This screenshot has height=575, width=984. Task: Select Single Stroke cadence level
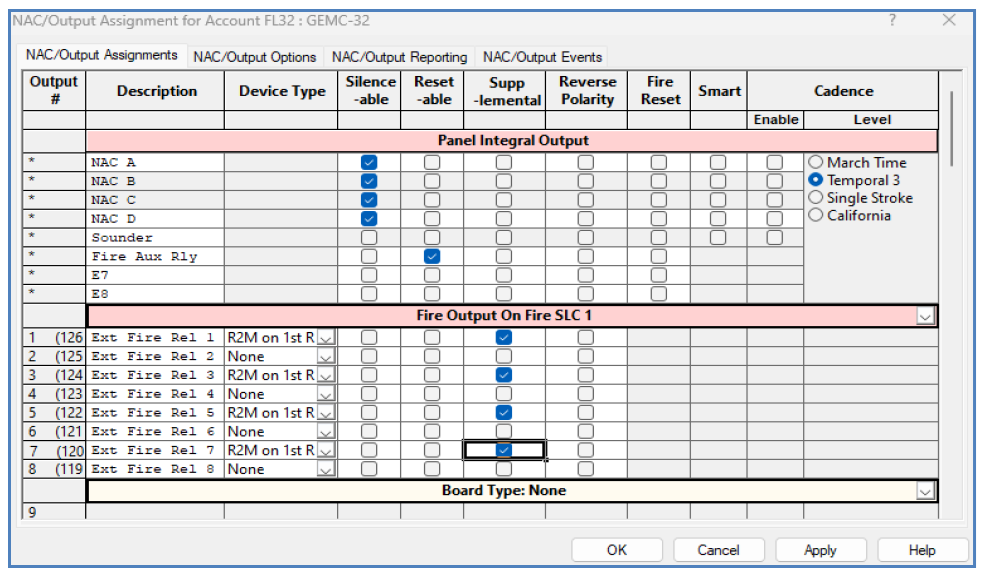click(815, 197)
